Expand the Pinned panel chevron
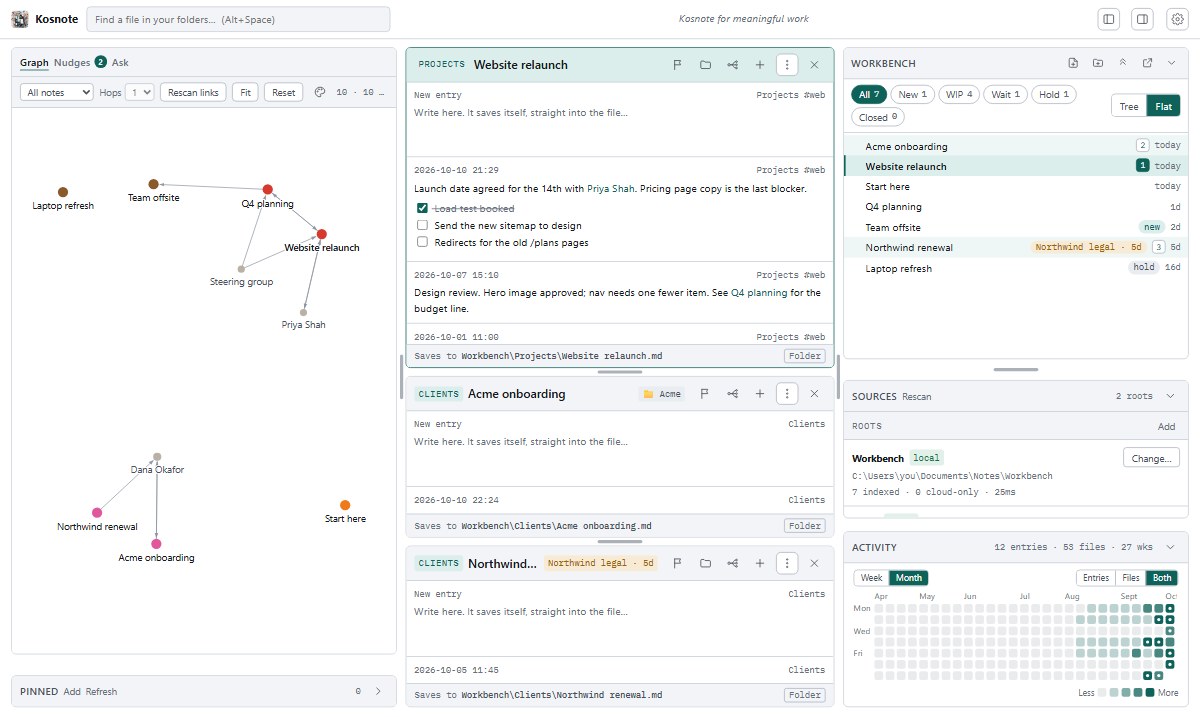 378,691
